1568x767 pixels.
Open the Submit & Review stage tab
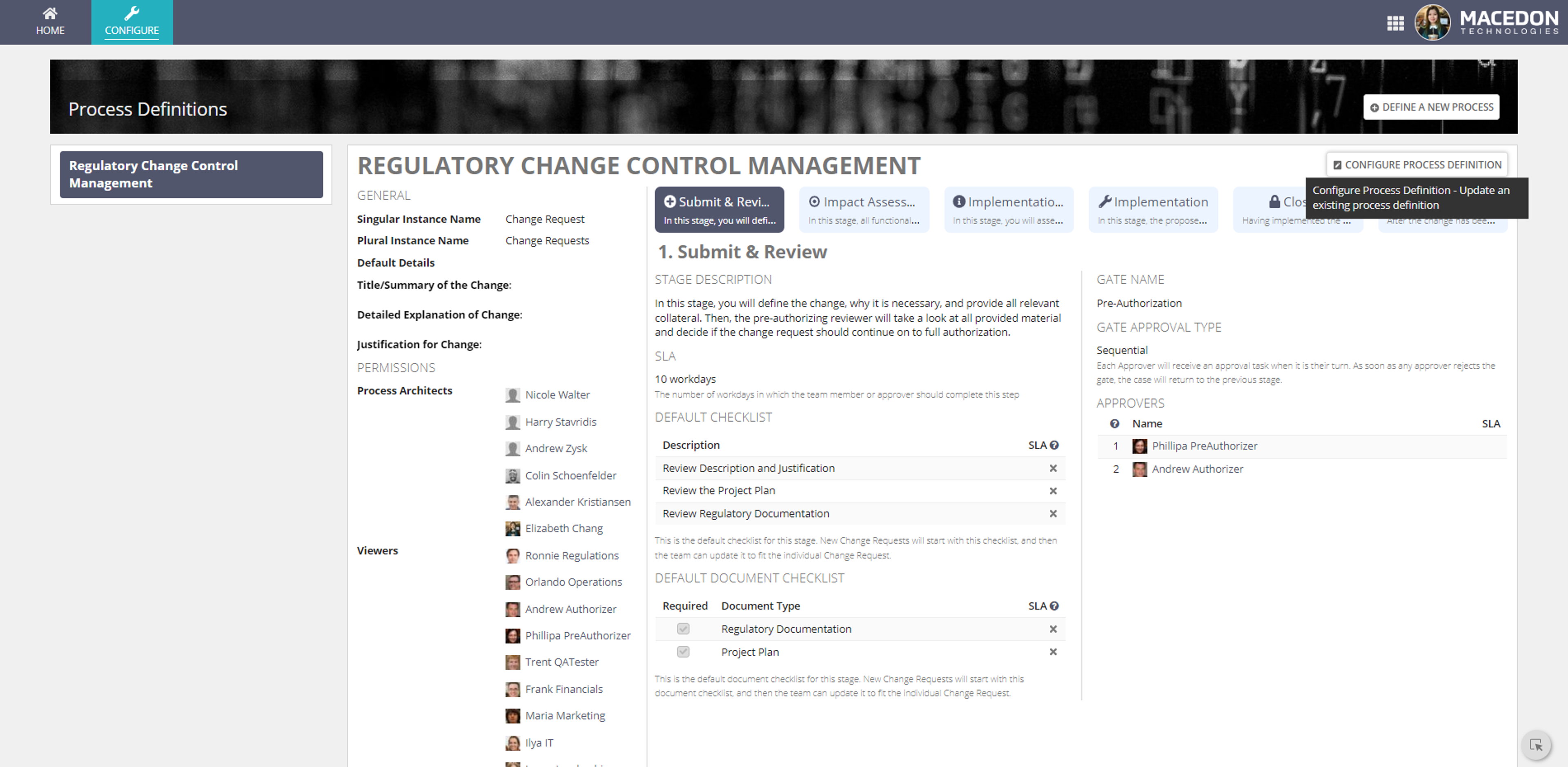pyautogui.click(x=719, y=209)
